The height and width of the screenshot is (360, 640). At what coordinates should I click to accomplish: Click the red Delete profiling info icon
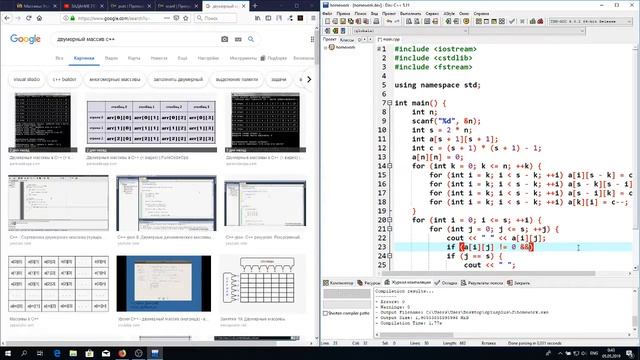[540, 21]
